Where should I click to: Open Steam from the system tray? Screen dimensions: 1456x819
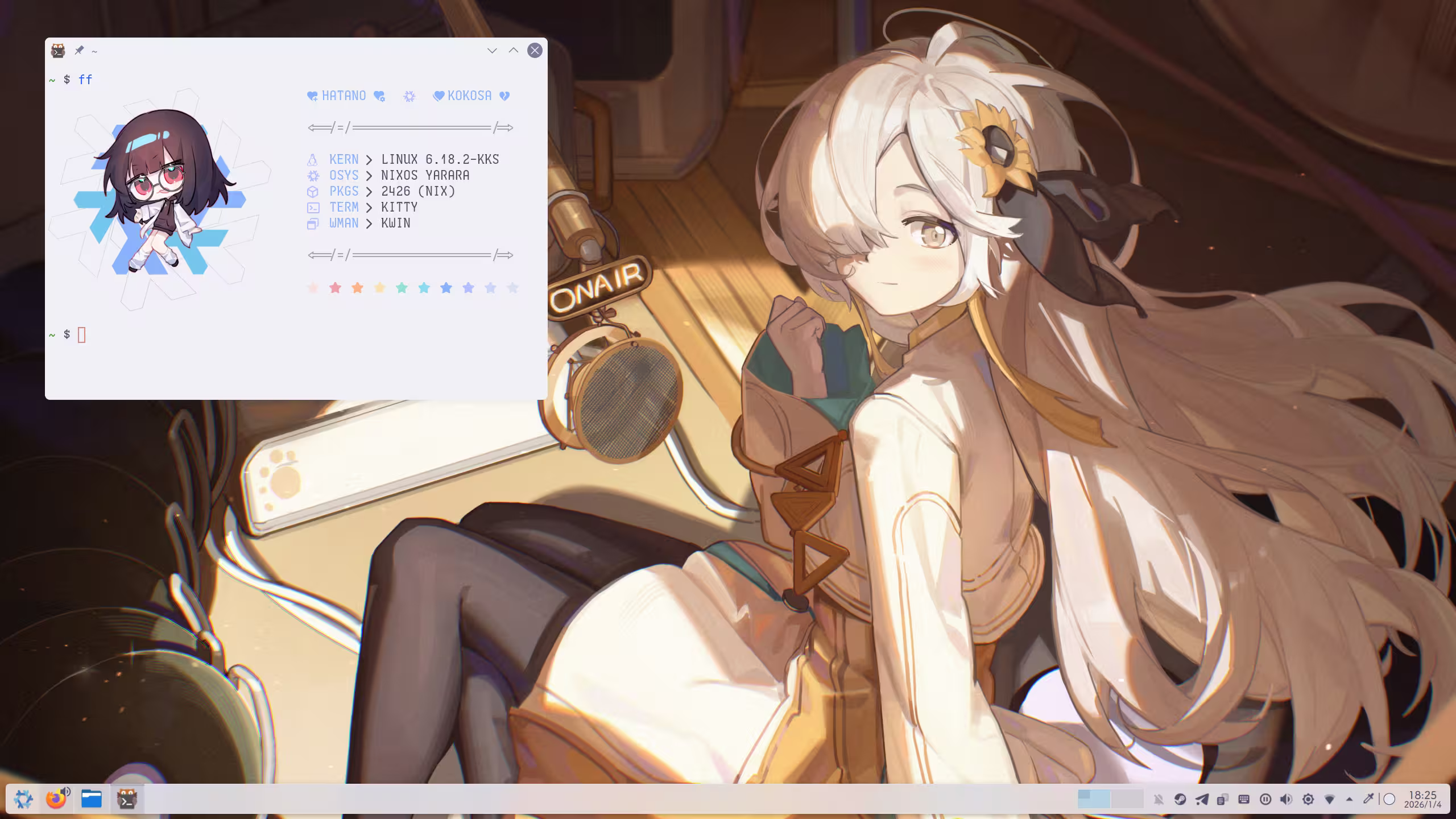click(1179, 800)
